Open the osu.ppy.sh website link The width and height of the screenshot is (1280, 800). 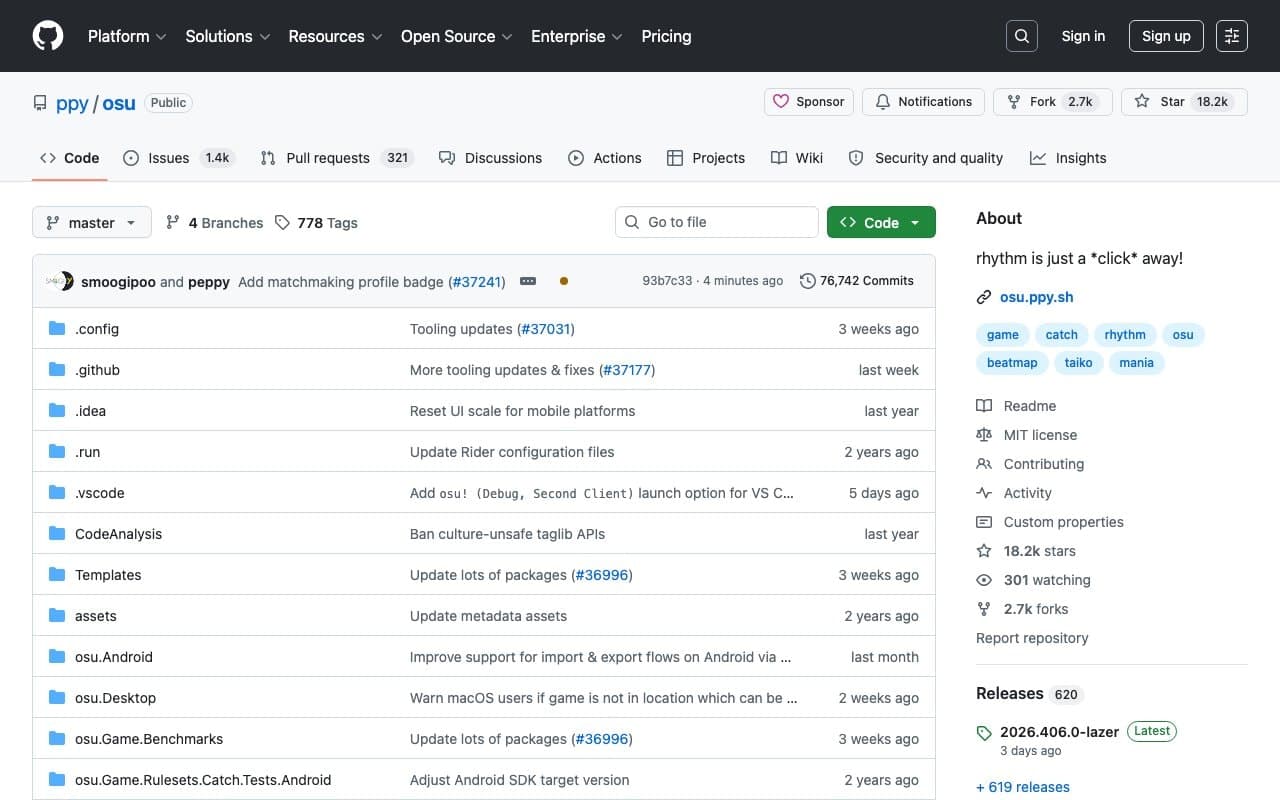point(1036,297)
